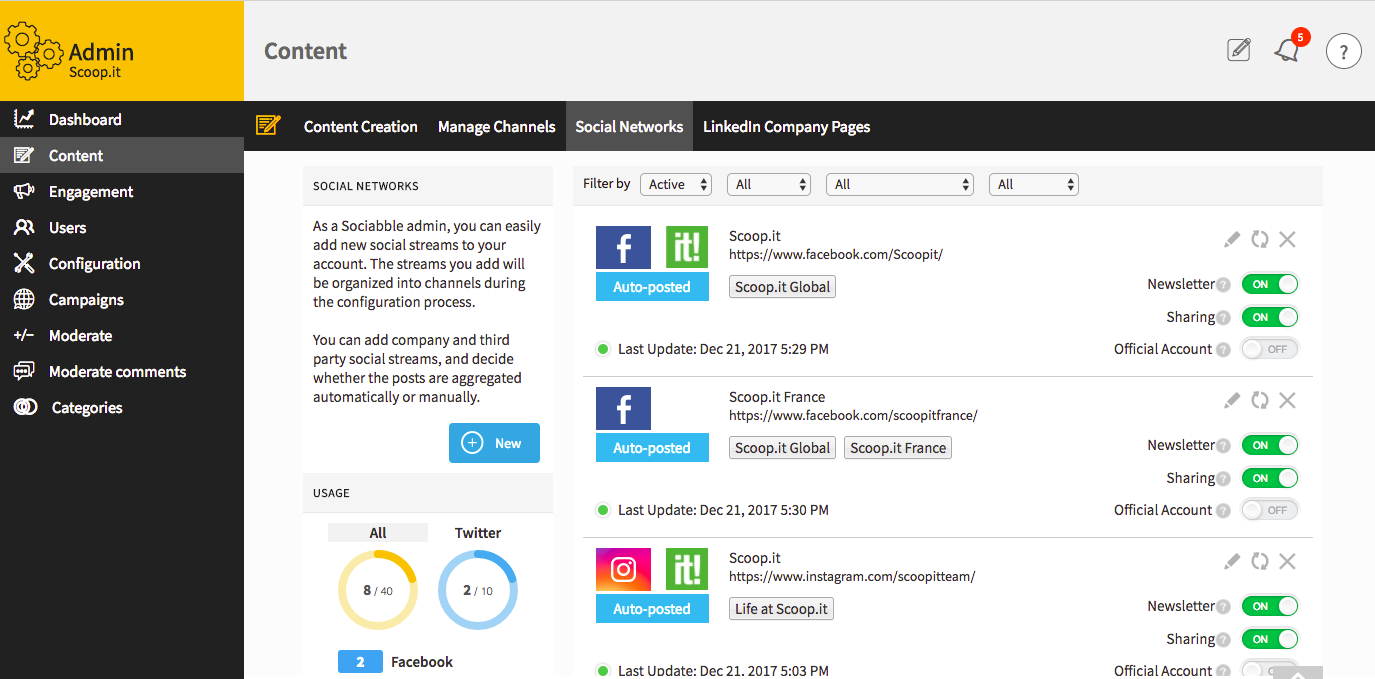Screen dimensions: 1375x679
Task: Click Life at Scoop.it channel tag
Action: [x=782, y=609]
